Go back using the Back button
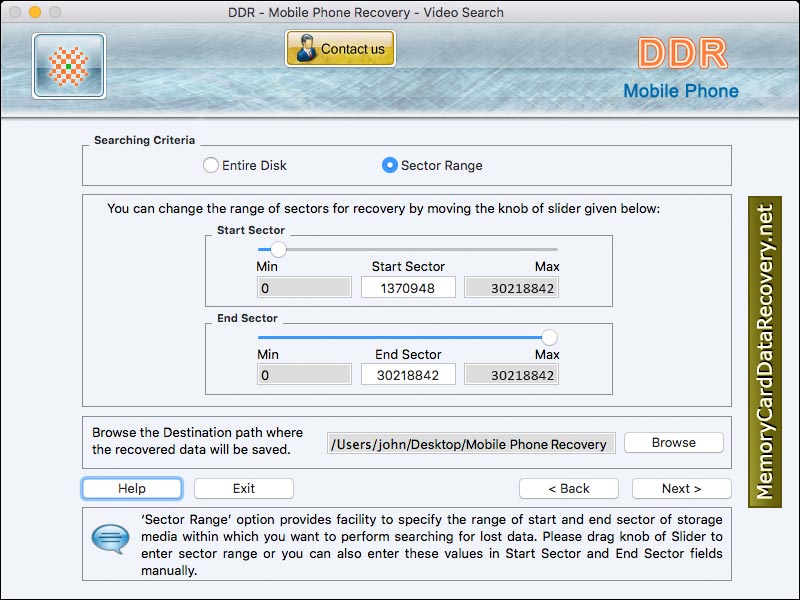Screen dimensions: 800x600 568,488
